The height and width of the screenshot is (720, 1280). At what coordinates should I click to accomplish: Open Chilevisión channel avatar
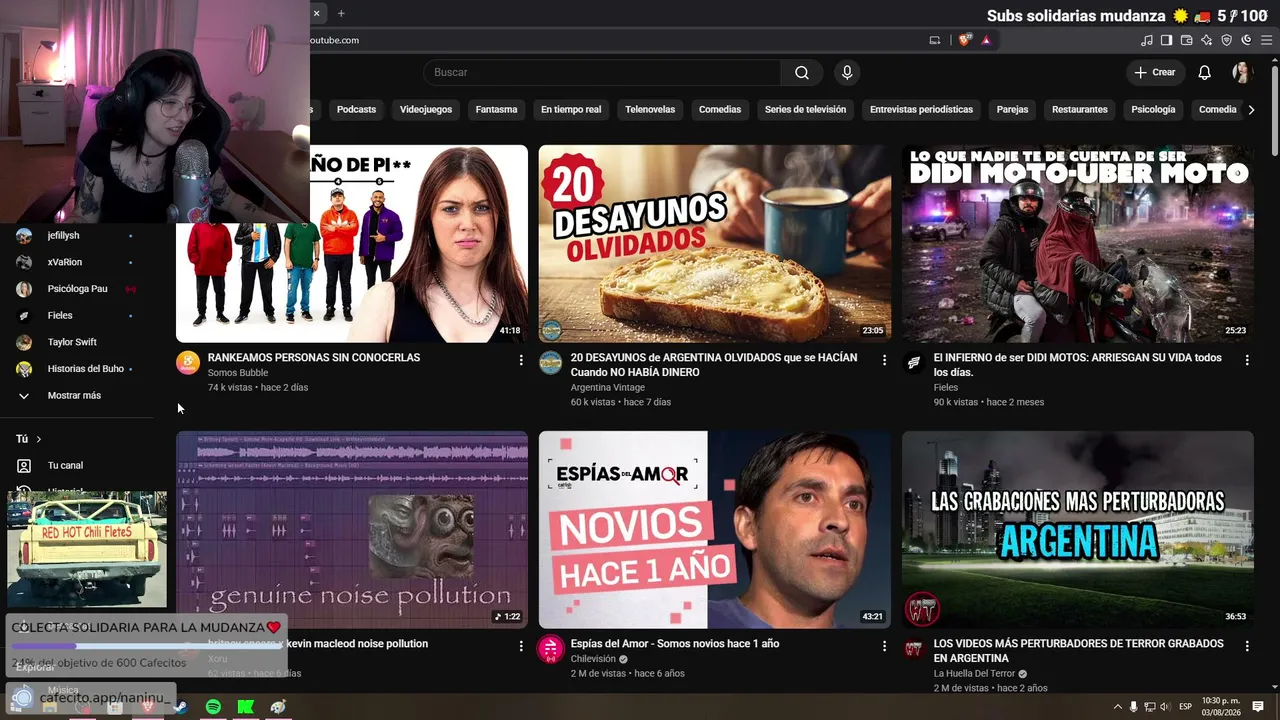pyautogui.click(x=551, y=649)
